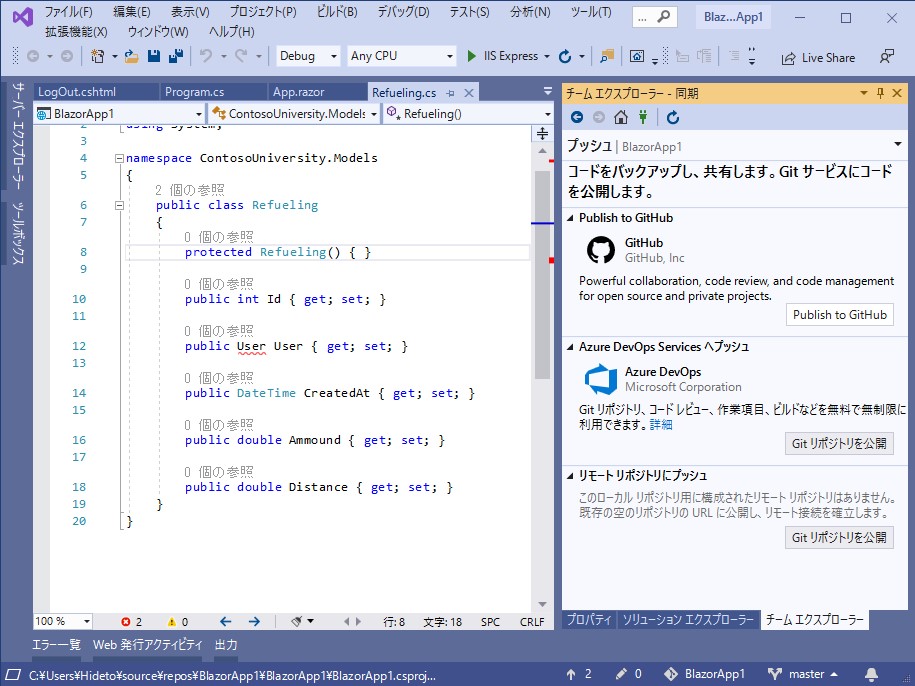
Task: Start debugging with IIS Express
Action: point(470,57)
